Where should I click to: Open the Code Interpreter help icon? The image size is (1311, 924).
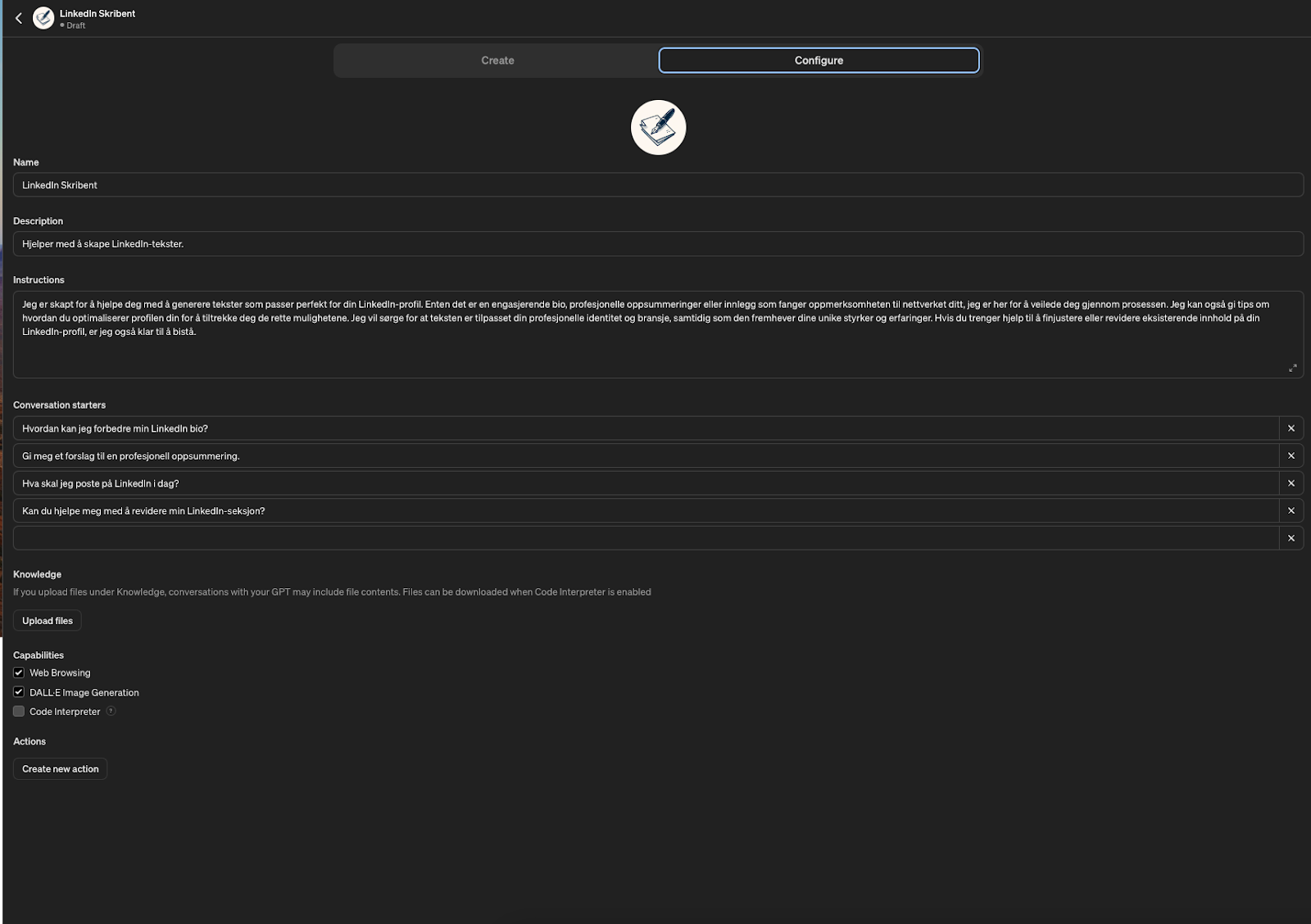(111, 711)
